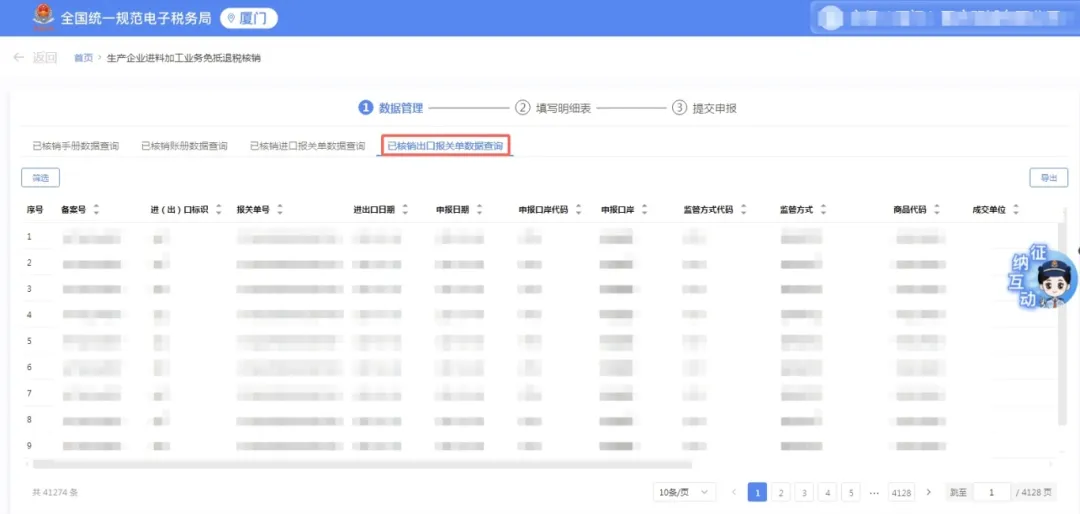Sort by 报关单号 column
This screenshot has width=1080, height=514.
point(280,210)
